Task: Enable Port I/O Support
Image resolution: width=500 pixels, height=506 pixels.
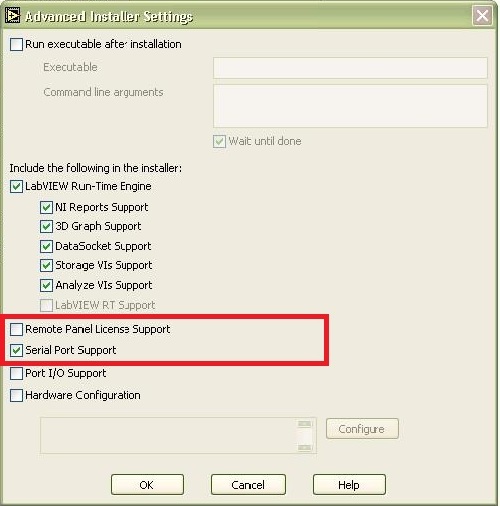Action: [16, 373]
